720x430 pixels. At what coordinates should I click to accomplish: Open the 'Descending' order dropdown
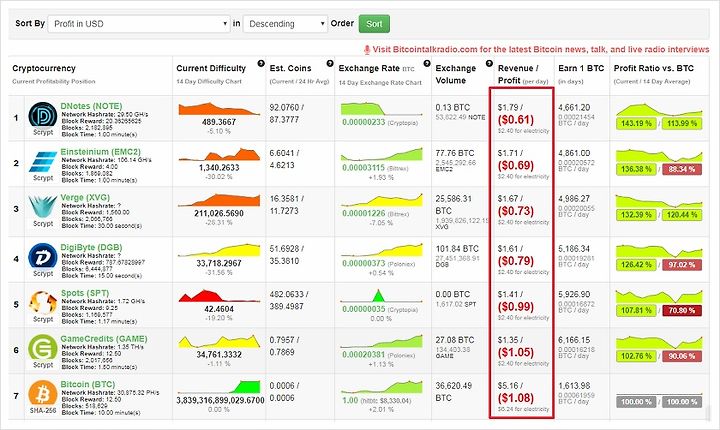point(285,24)
